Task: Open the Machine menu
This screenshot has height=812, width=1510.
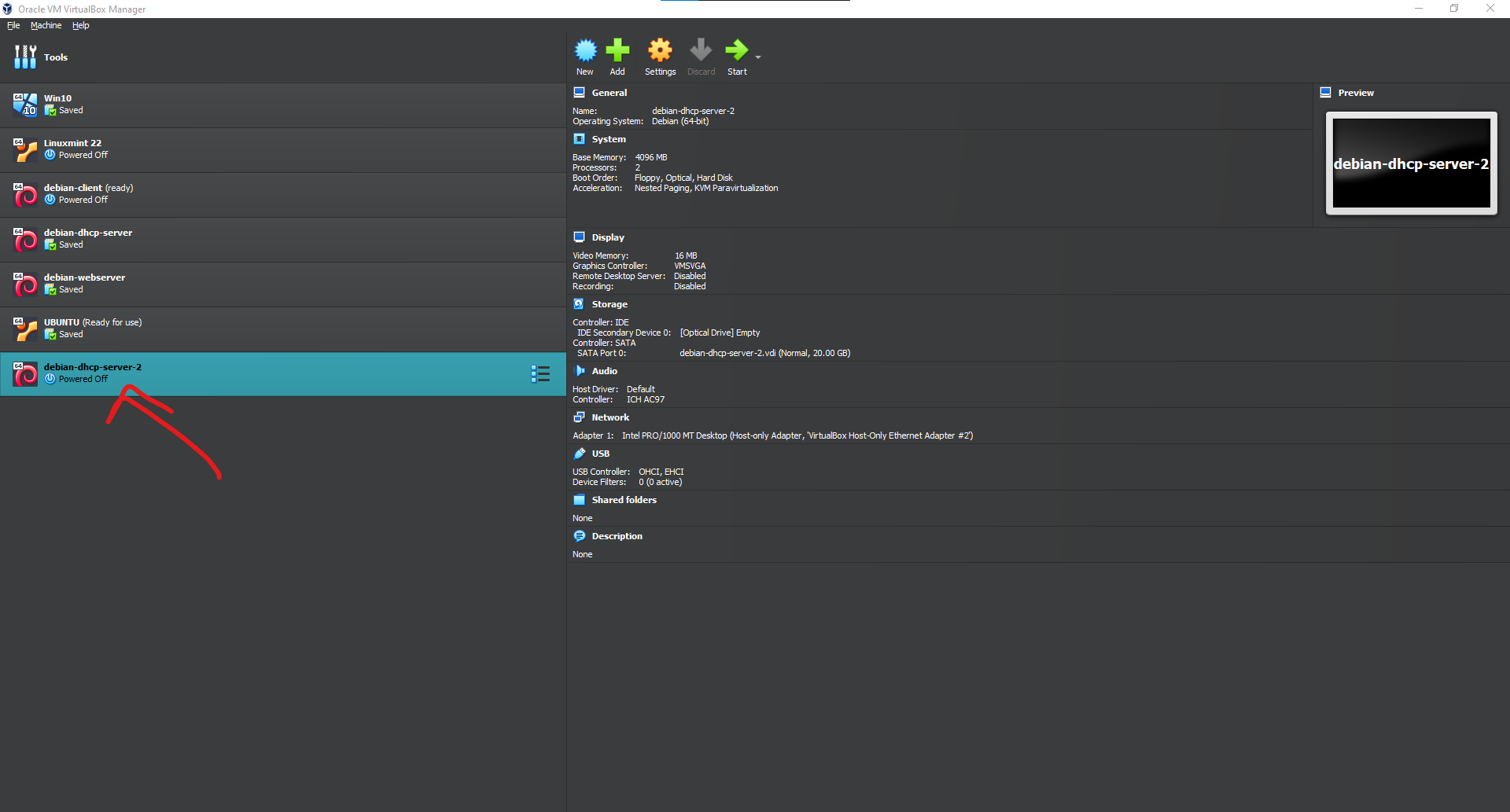Action: (x=46, y=25)
